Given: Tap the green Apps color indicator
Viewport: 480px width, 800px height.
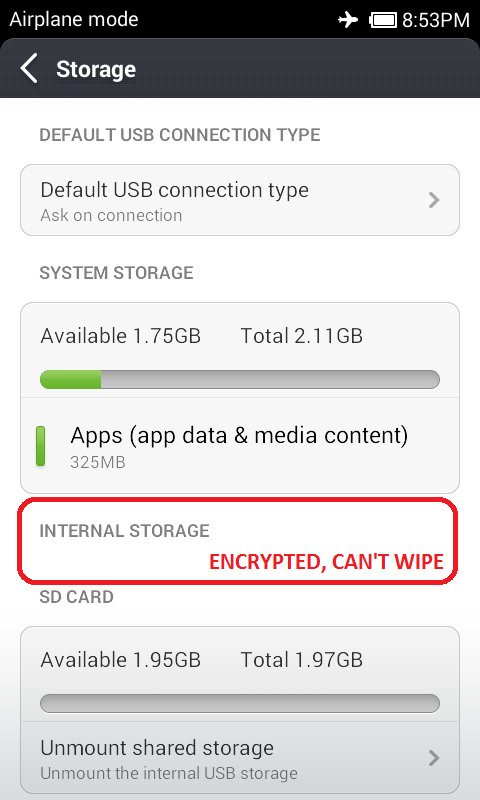Looking at the screenshot, I should point(40,446).
